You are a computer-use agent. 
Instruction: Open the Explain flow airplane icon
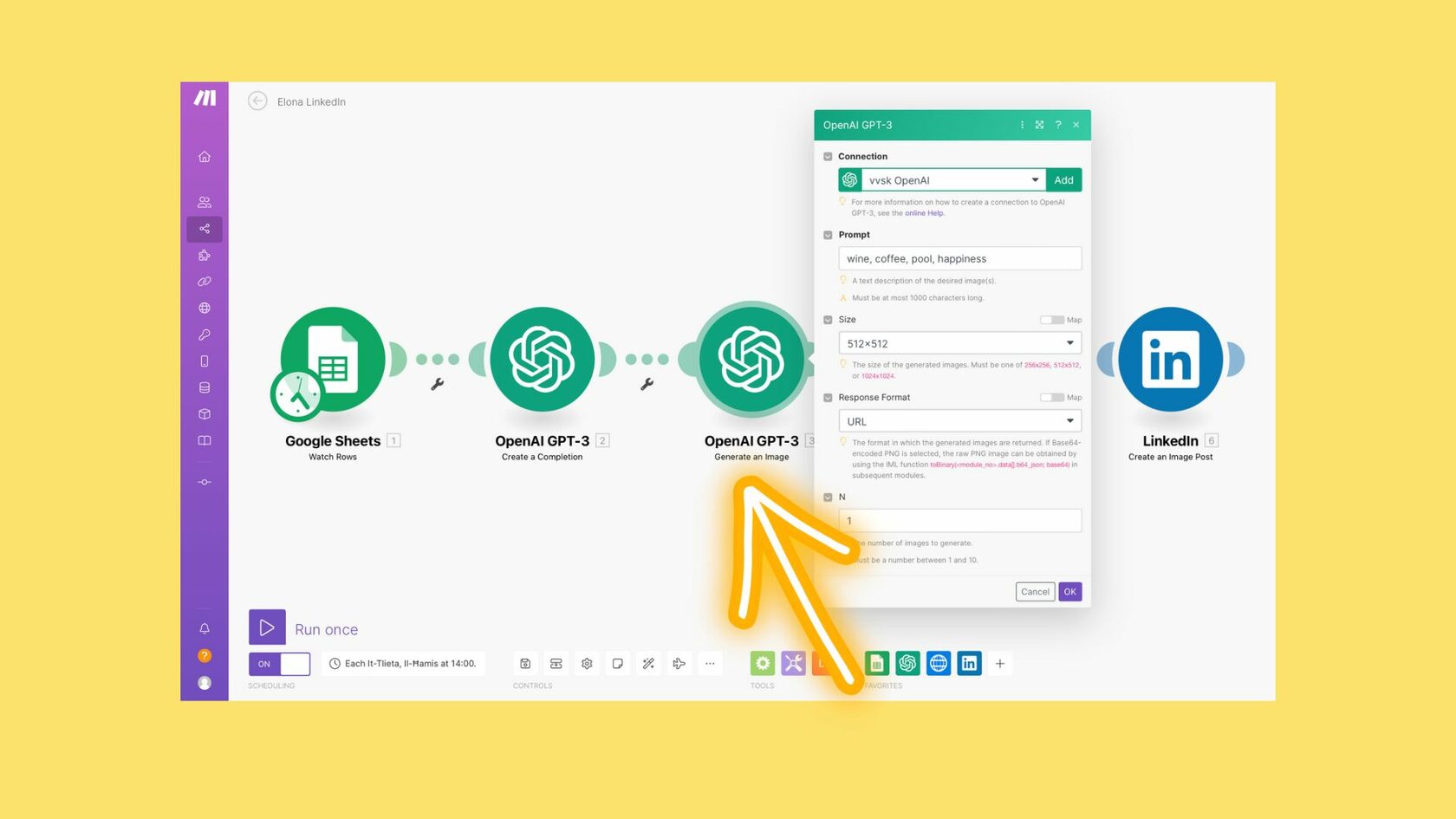tap(679, 664)
